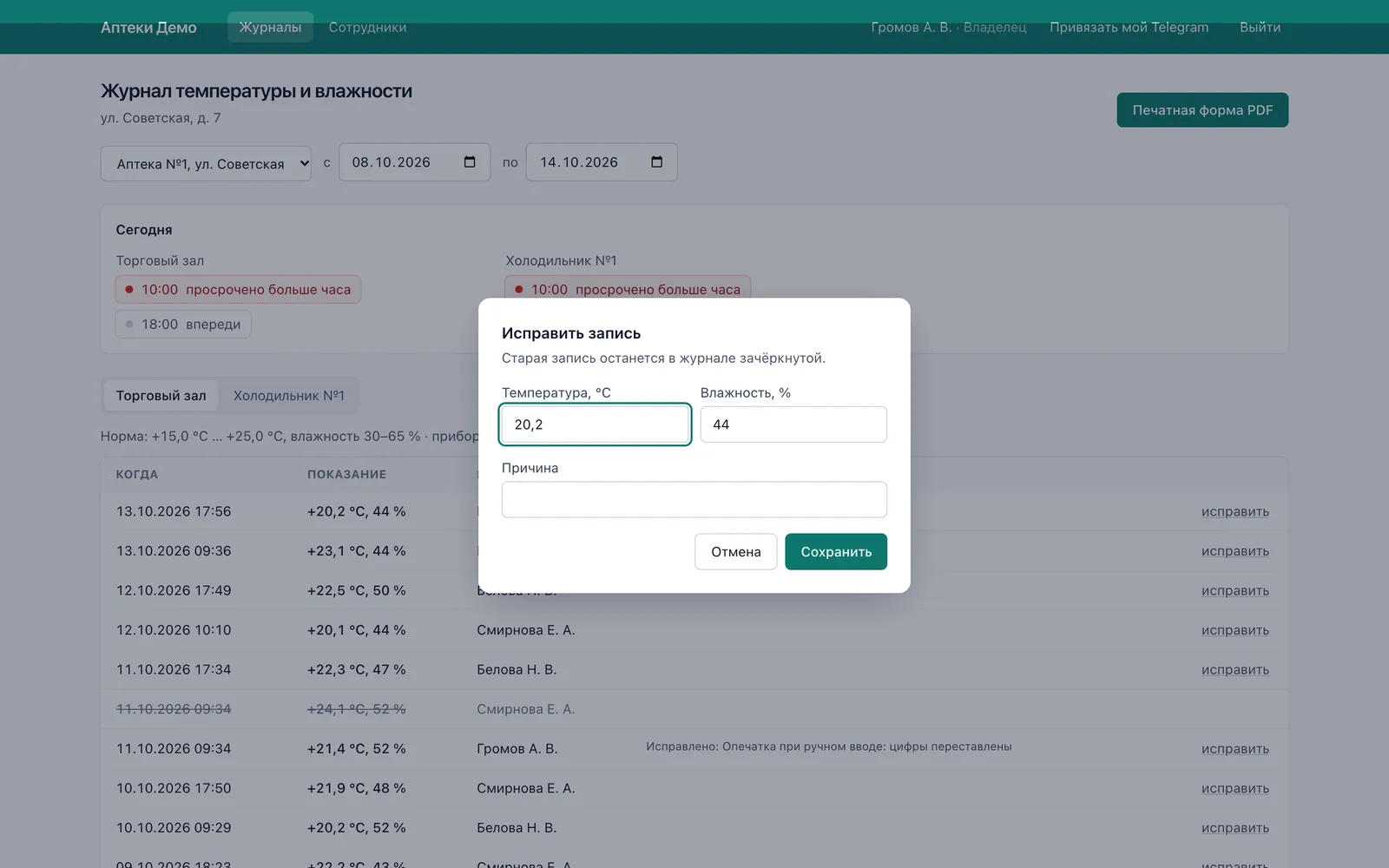Click the ПОКАЗАНИЕ column header
1389x868 pixels.
[346, 475]
